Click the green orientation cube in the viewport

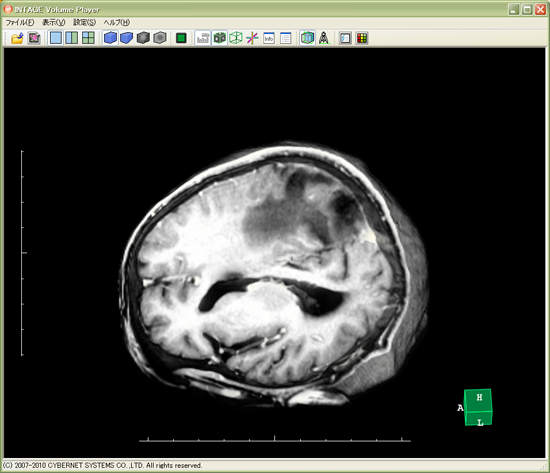pos(478,407)
